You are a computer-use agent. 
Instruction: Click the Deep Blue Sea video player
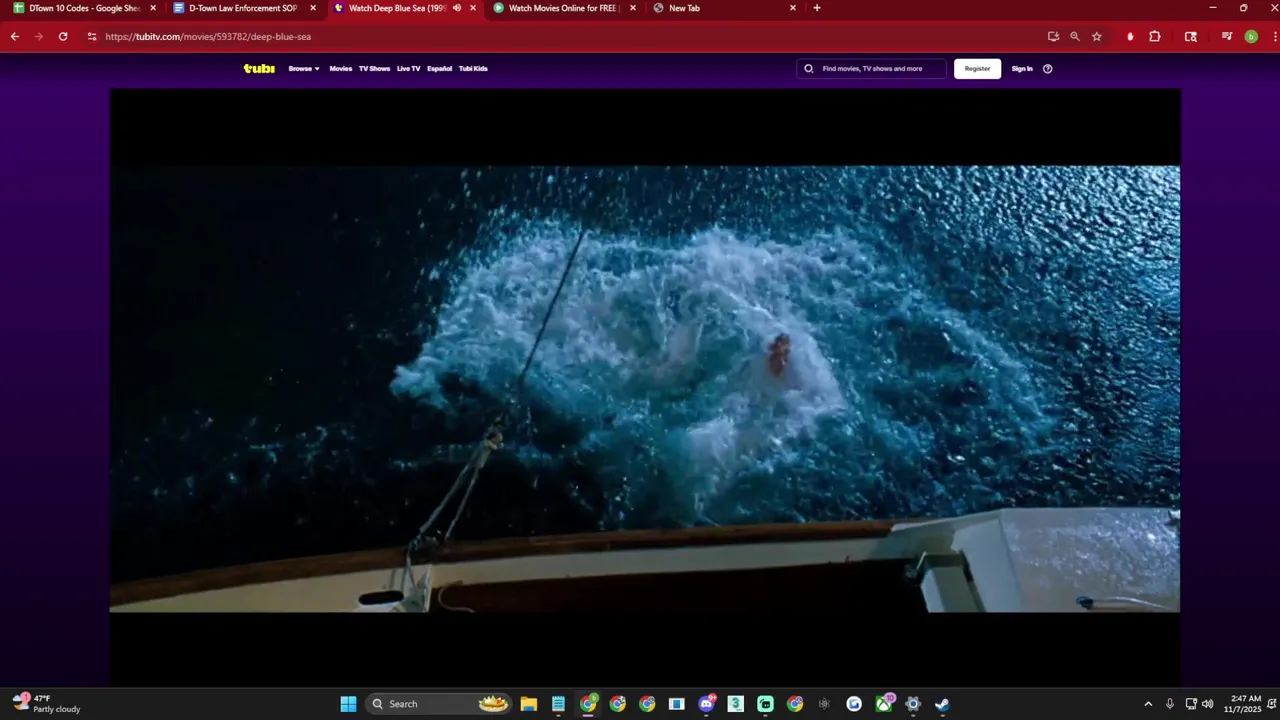(645, 388)
